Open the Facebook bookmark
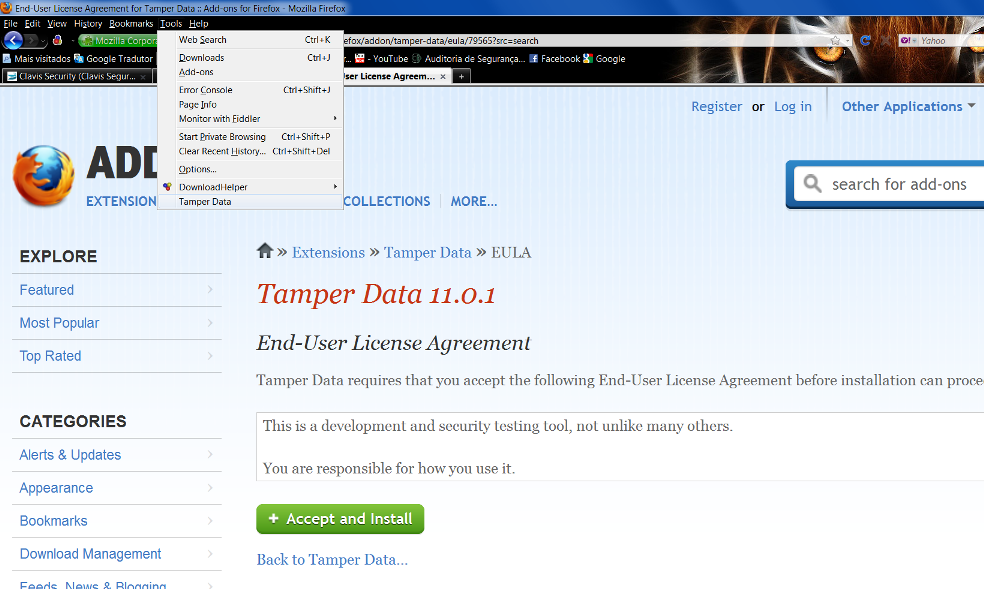The image size is (984, 589). tap(555, 58)
